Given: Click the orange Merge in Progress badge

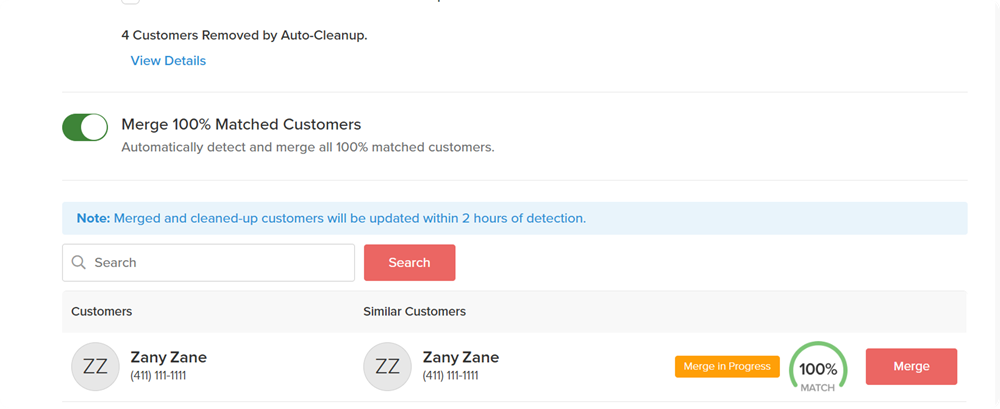Looking at the screenshot, I should pos(727,366).
